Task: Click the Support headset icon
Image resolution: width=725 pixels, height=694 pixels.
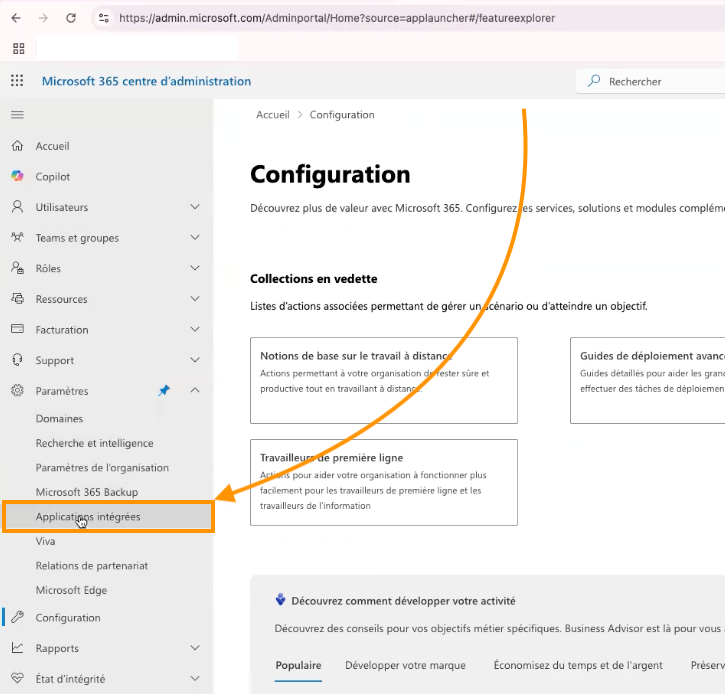Action: (x=17, y=360)
